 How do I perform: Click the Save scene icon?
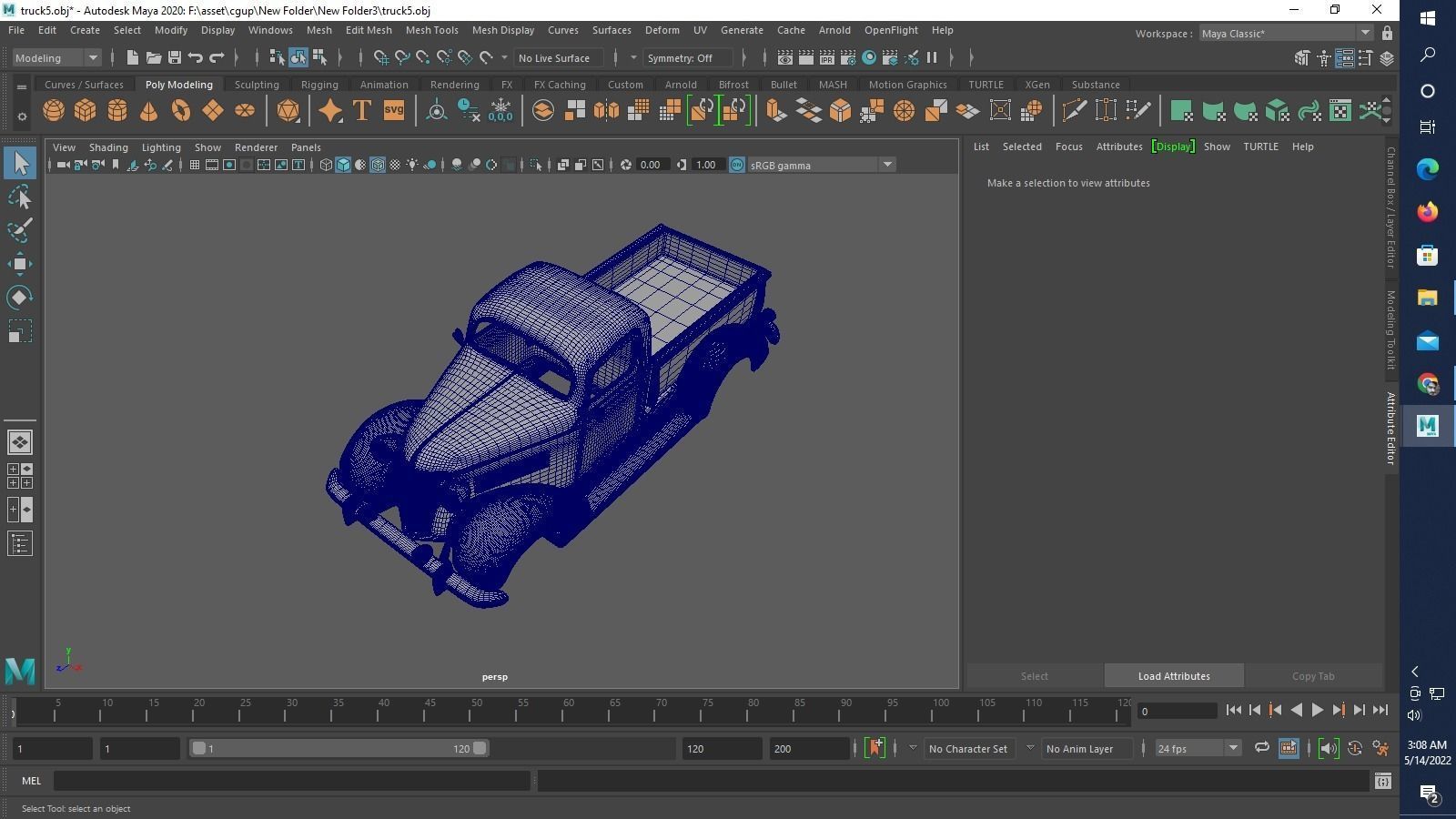pos(174,58)
